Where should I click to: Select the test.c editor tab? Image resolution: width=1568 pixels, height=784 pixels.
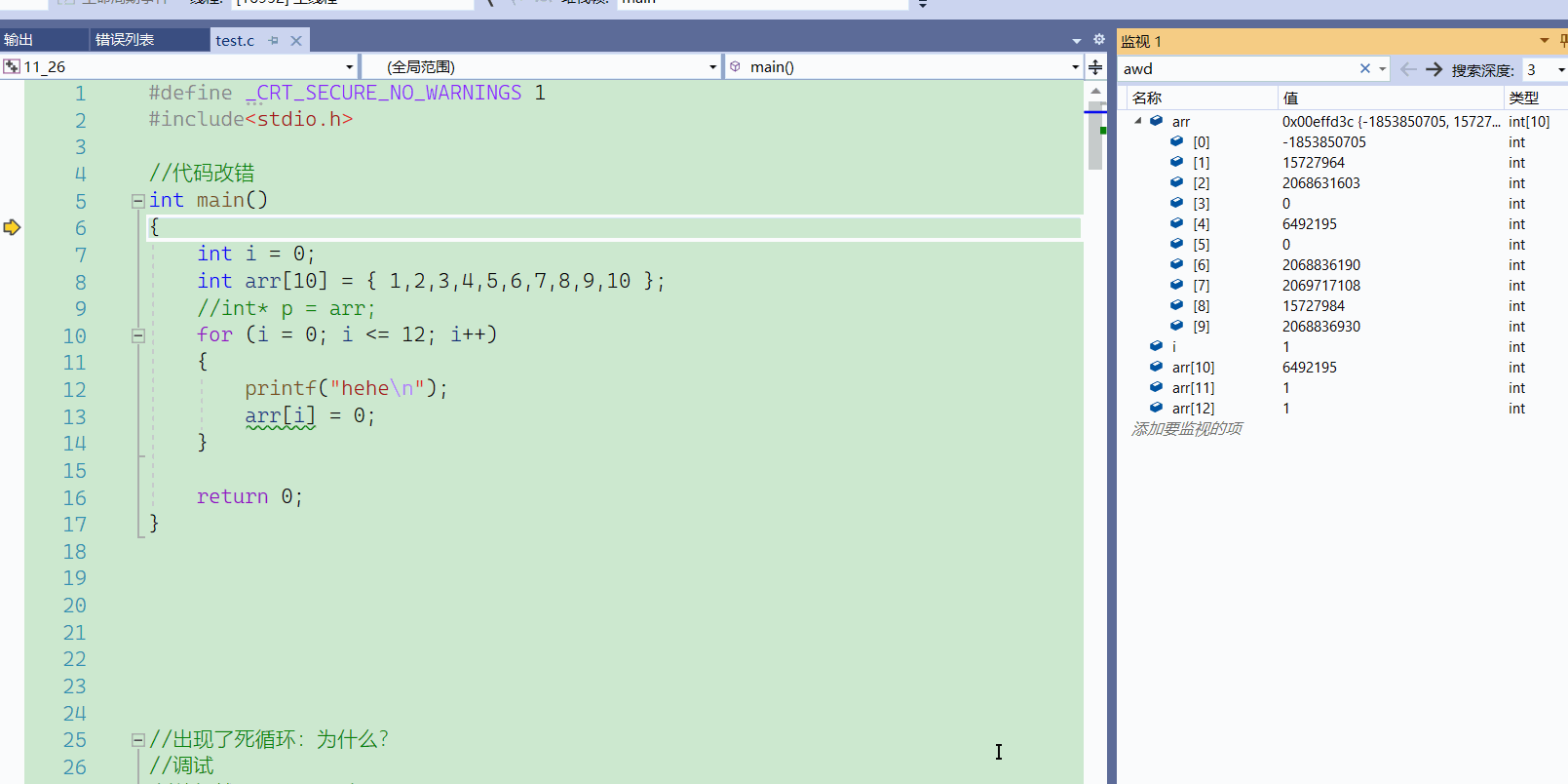(x=235, y=40)
